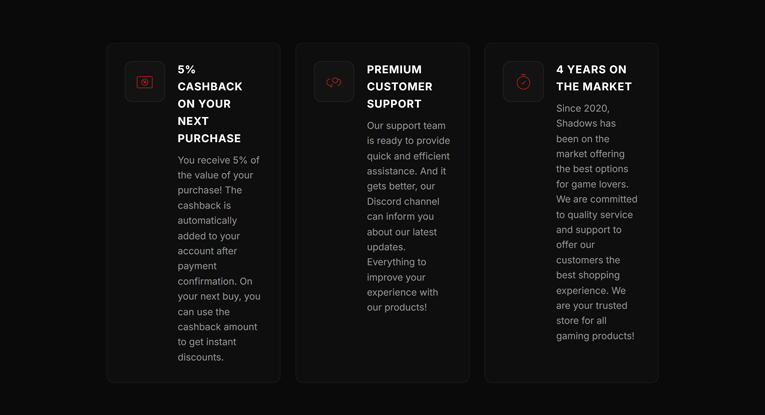Click 'our products!' text ending support card
This screenshot has height=415, width=765.
point(397,307)
